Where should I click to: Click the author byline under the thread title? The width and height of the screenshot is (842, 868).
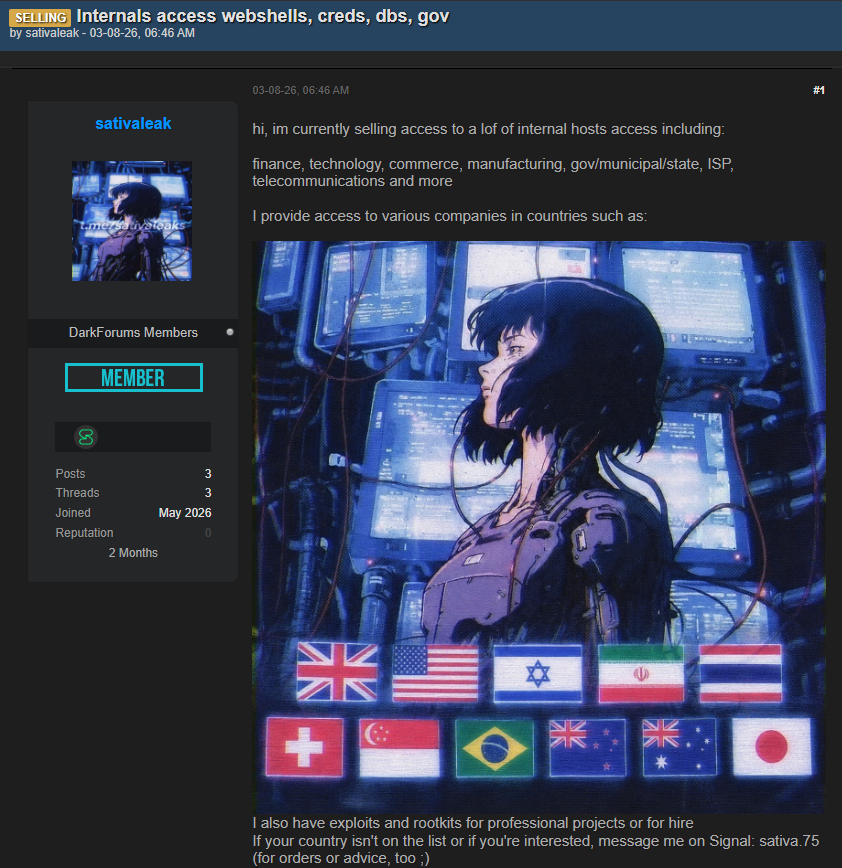click(102, 33)
